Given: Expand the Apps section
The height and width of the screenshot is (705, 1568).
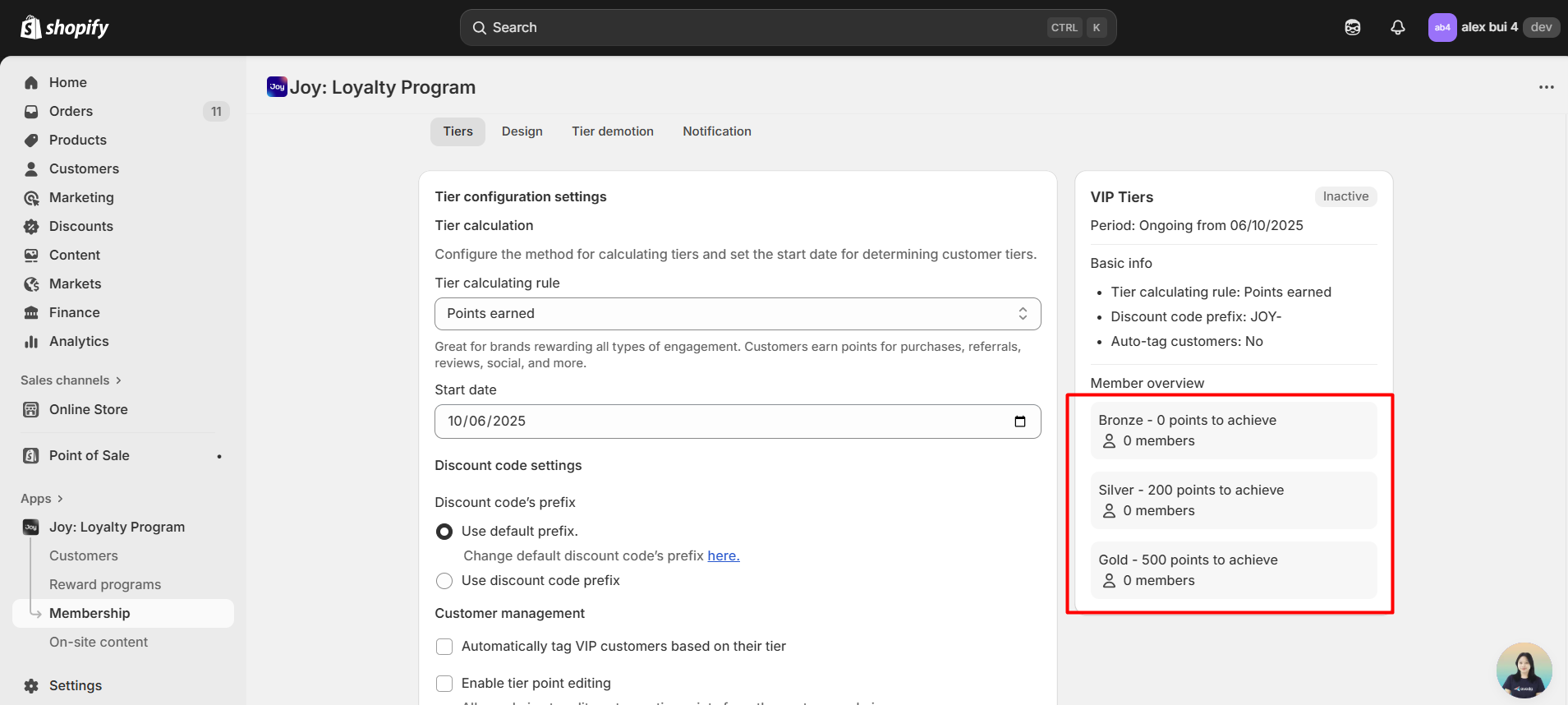Looking at the screenshot, I should click(x=41, y=499).
